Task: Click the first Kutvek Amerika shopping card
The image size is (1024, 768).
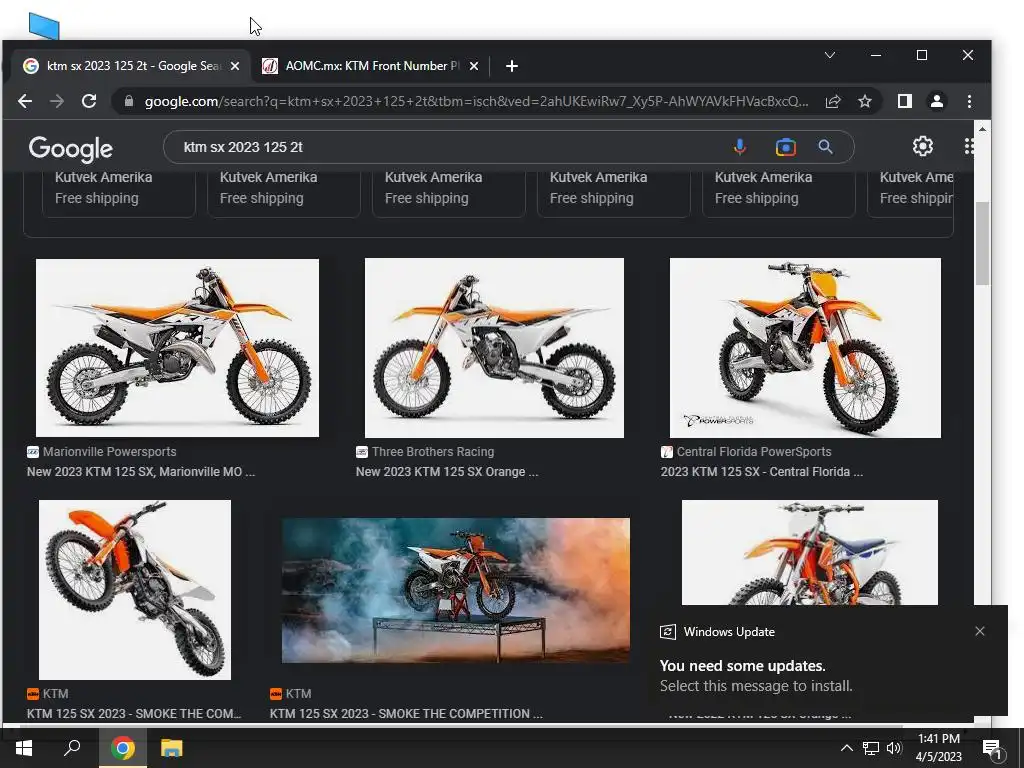Action: (119, 194)
